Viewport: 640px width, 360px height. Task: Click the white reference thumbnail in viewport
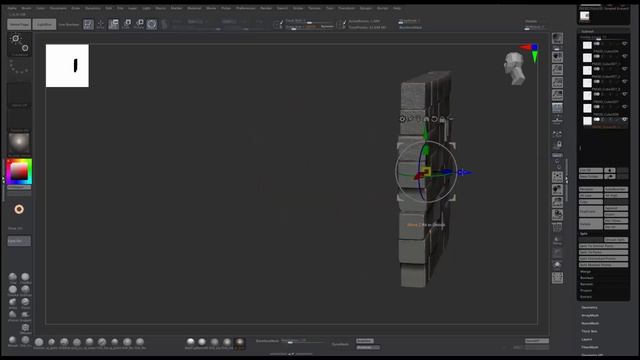pyautogui.click(x=67, y=66)
